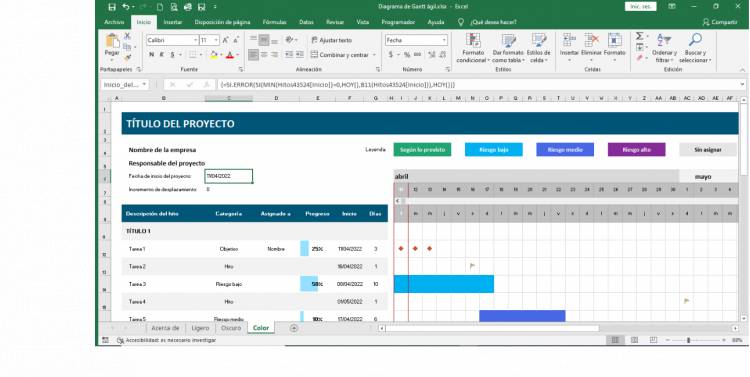750x377 pixels.
Task: Switch to Disposición de página tab
Action: pos(222,22)
